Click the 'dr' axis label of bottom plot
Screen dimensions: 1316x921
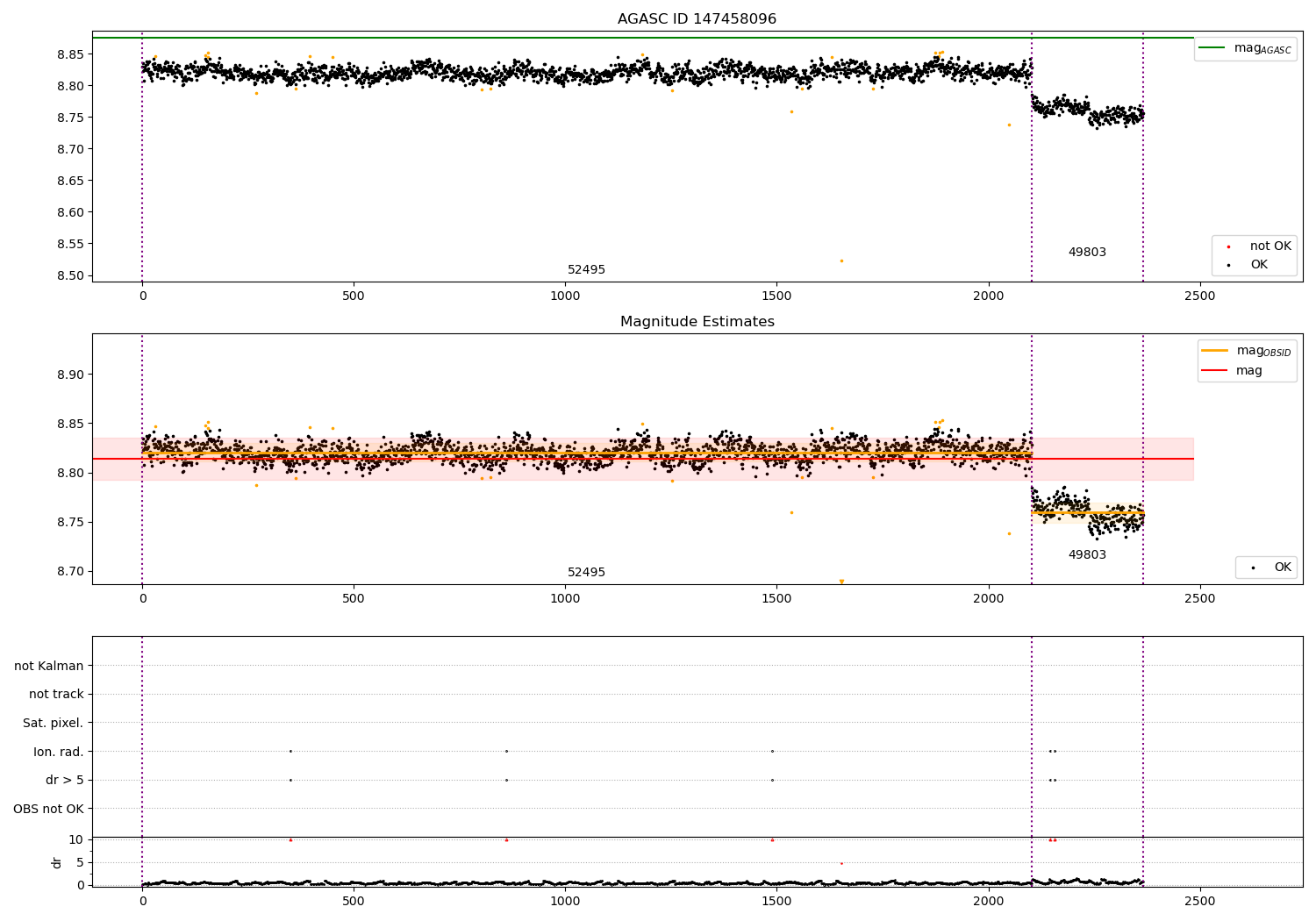pyautogui.click(x=57, y=862)
